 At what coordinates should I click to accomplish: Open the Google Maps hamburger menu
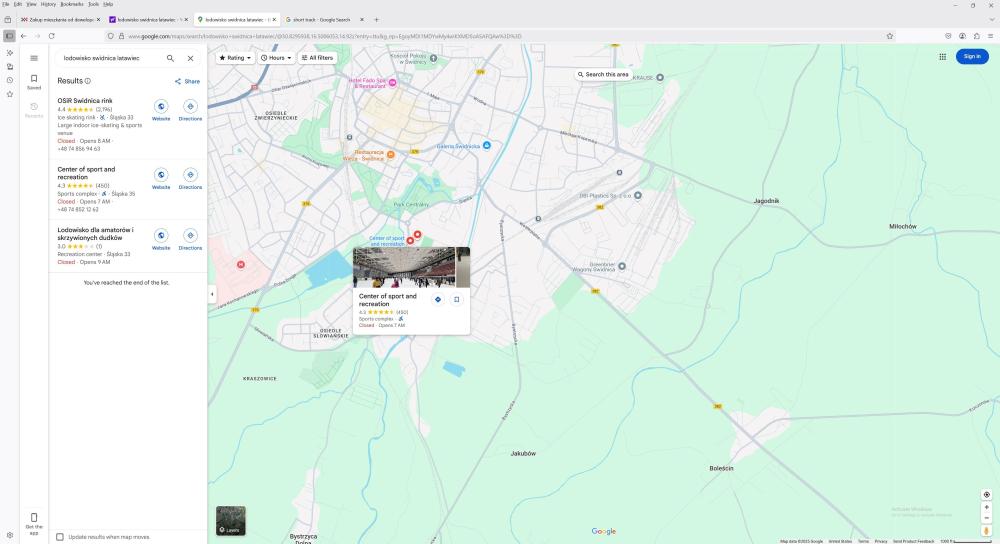pyautogui.click(x=34, y=58)
